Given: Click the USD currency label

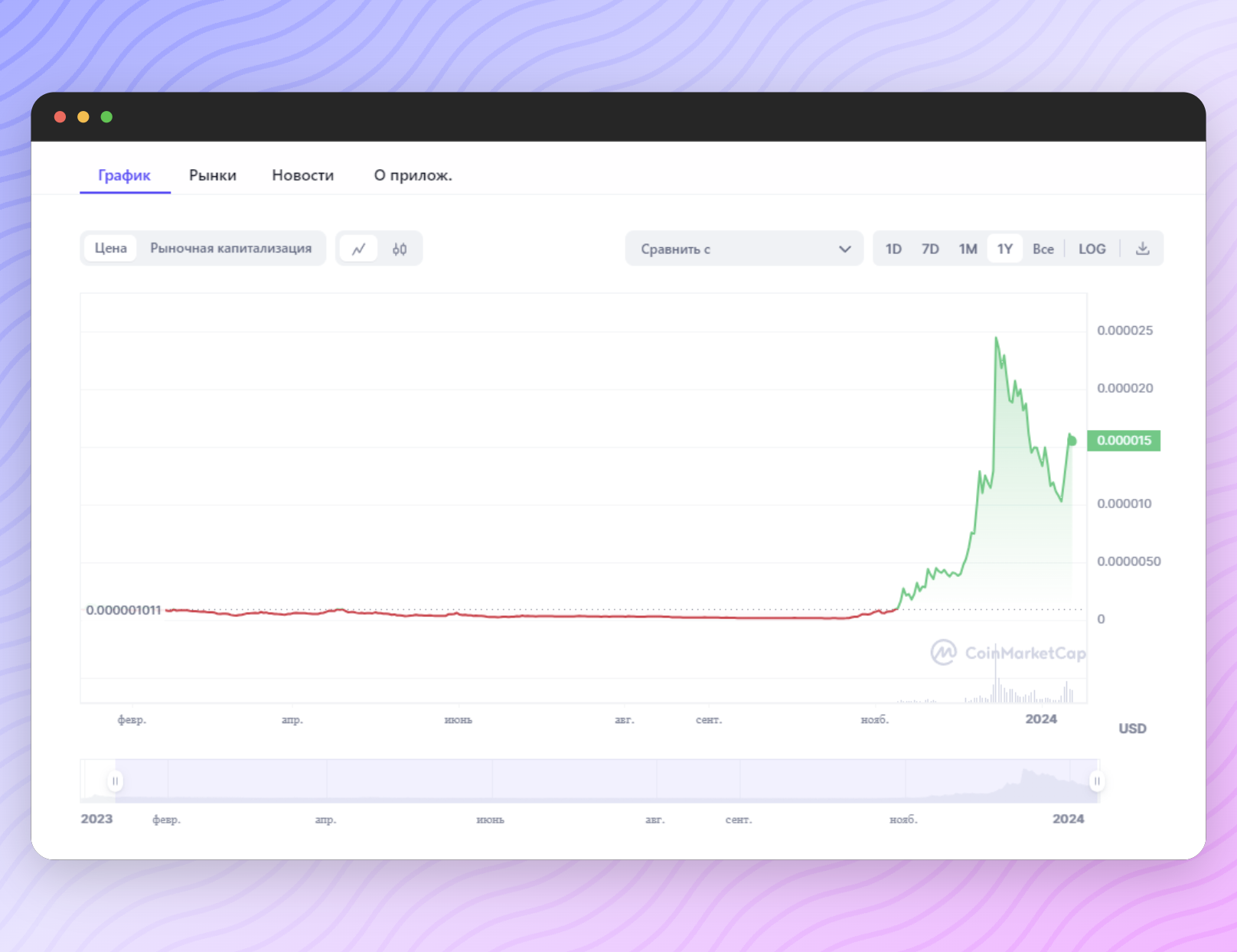Looking at the screenshot, I should click(1132, 729).
